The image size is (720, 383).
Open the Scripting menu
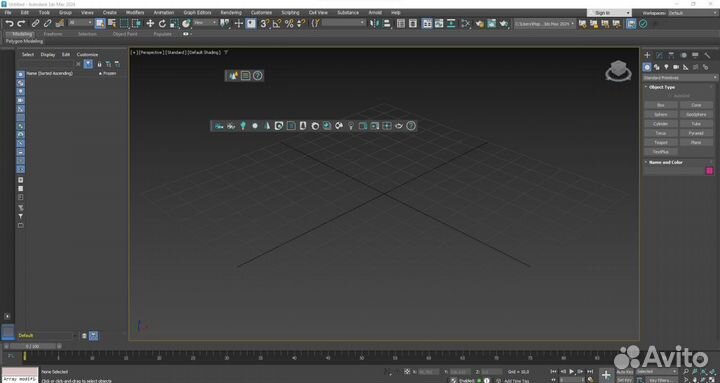point(290,12)
